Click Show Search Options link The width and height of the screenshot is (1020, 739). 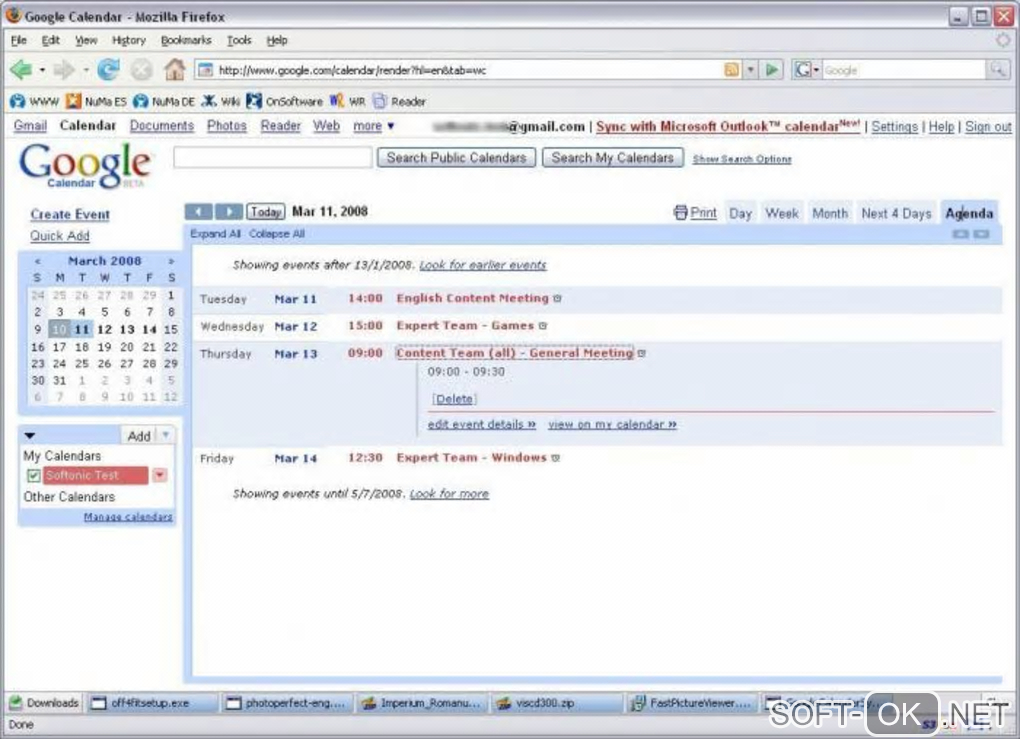pos(742,159)
